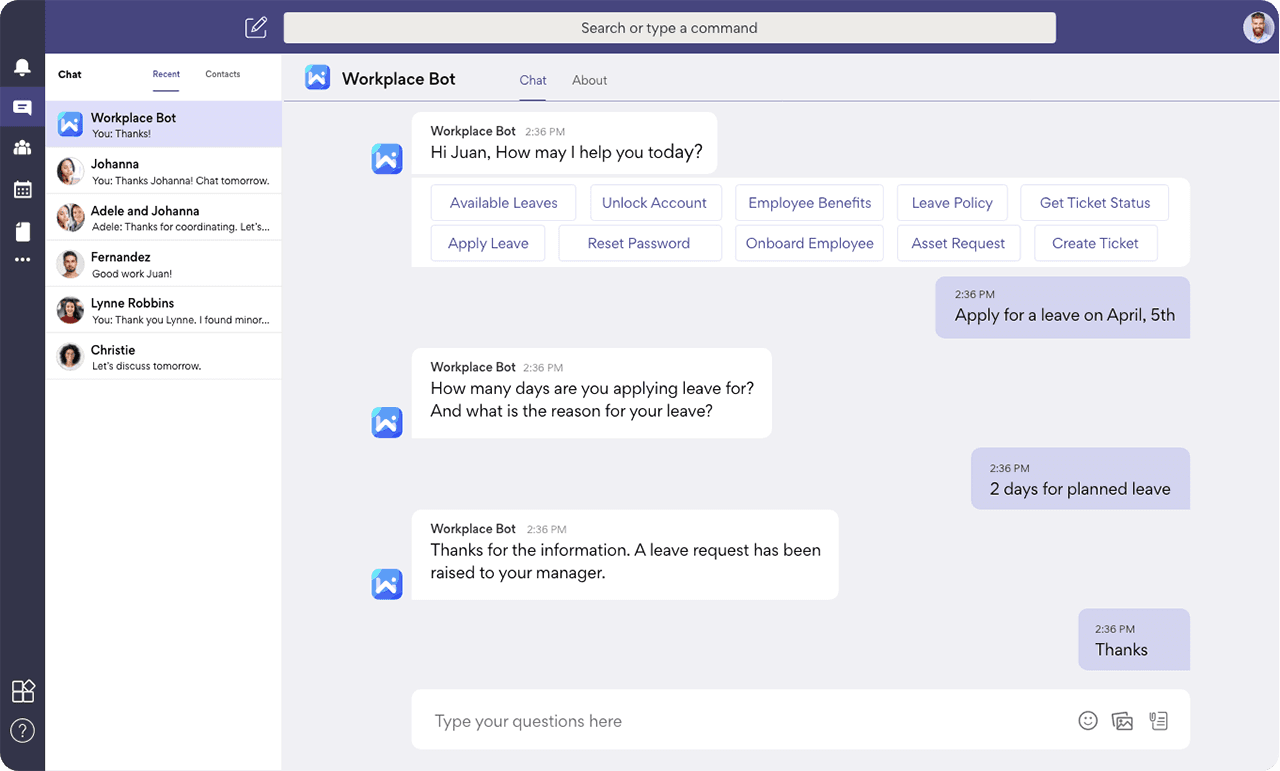Screen dimensions: 1280x771
Task: Switch to the Contacts tab
Action: 222,74
